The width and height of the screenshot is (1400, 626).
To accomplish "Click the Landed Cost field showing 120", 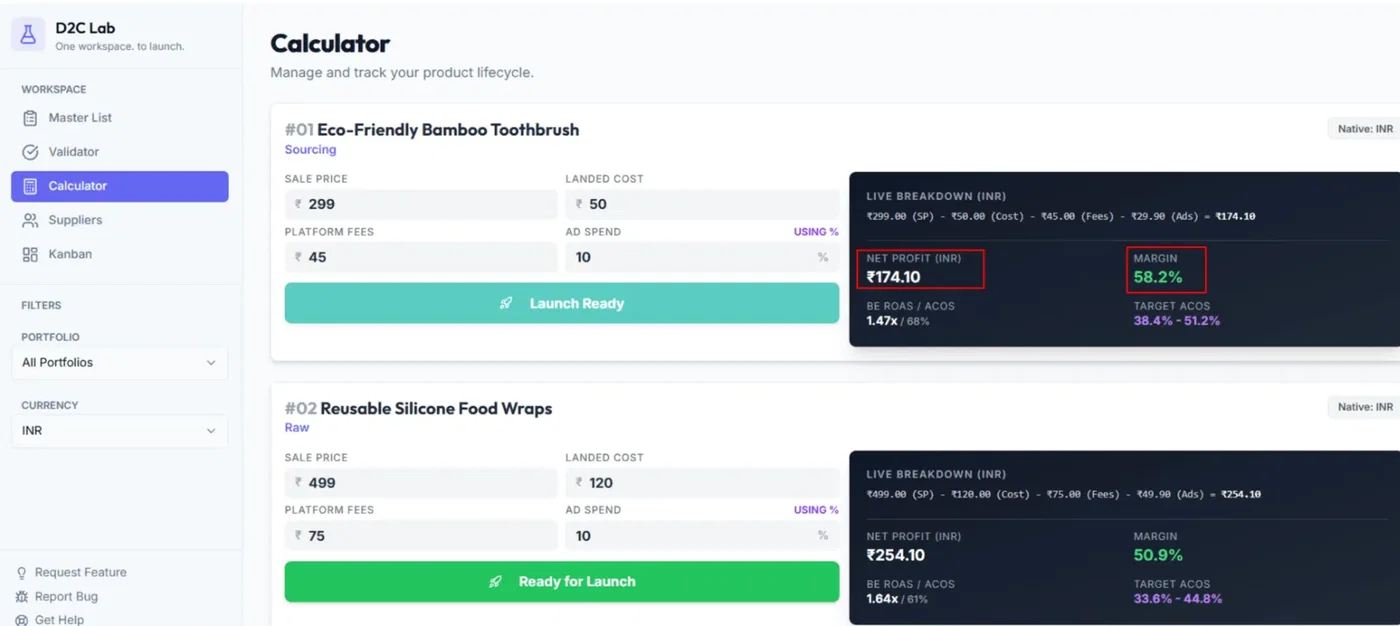I will tap(701, 483).
